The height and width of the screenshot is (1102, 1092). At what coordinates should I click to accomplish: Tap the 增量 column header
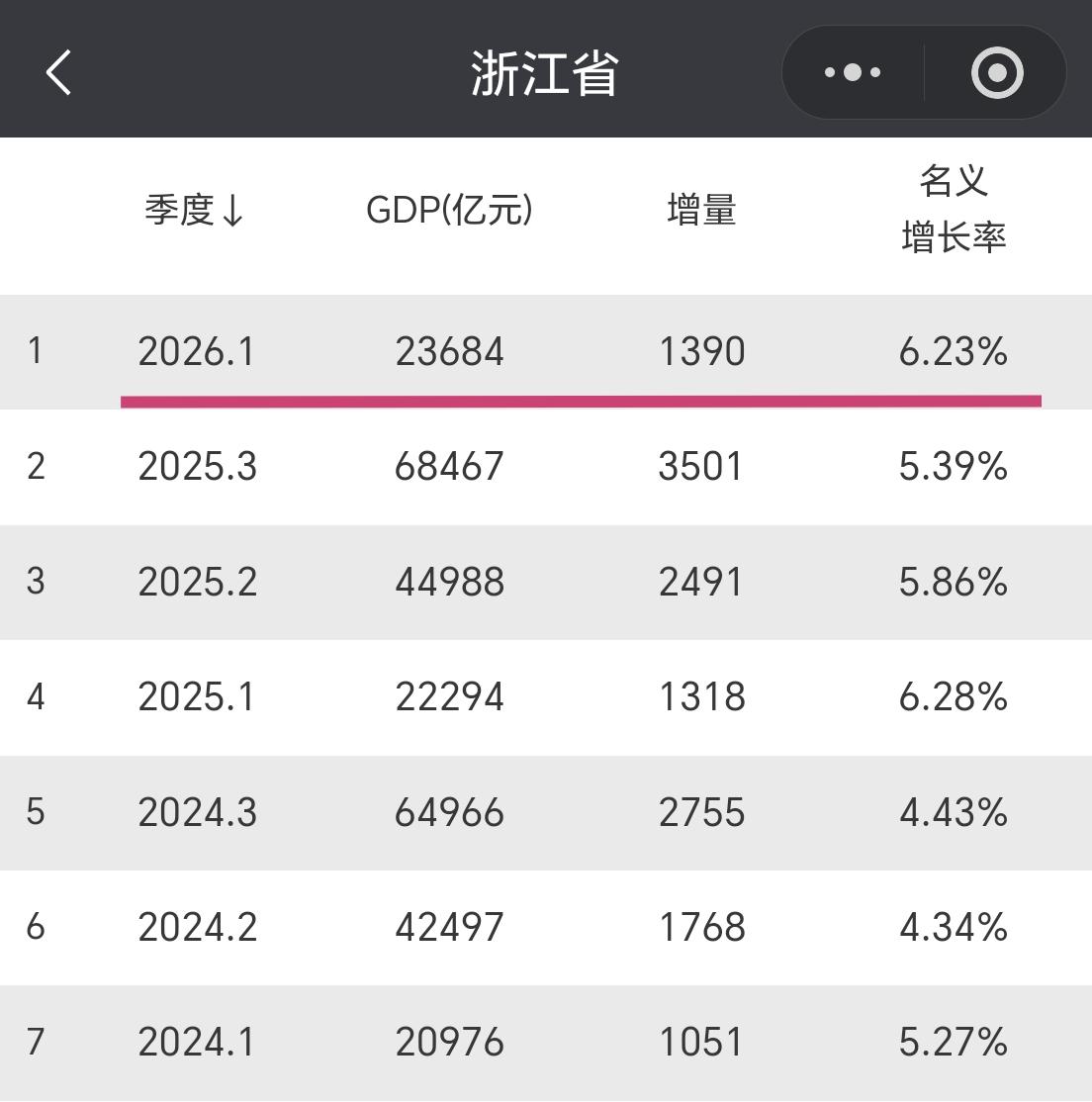click(x=700, y=212)
